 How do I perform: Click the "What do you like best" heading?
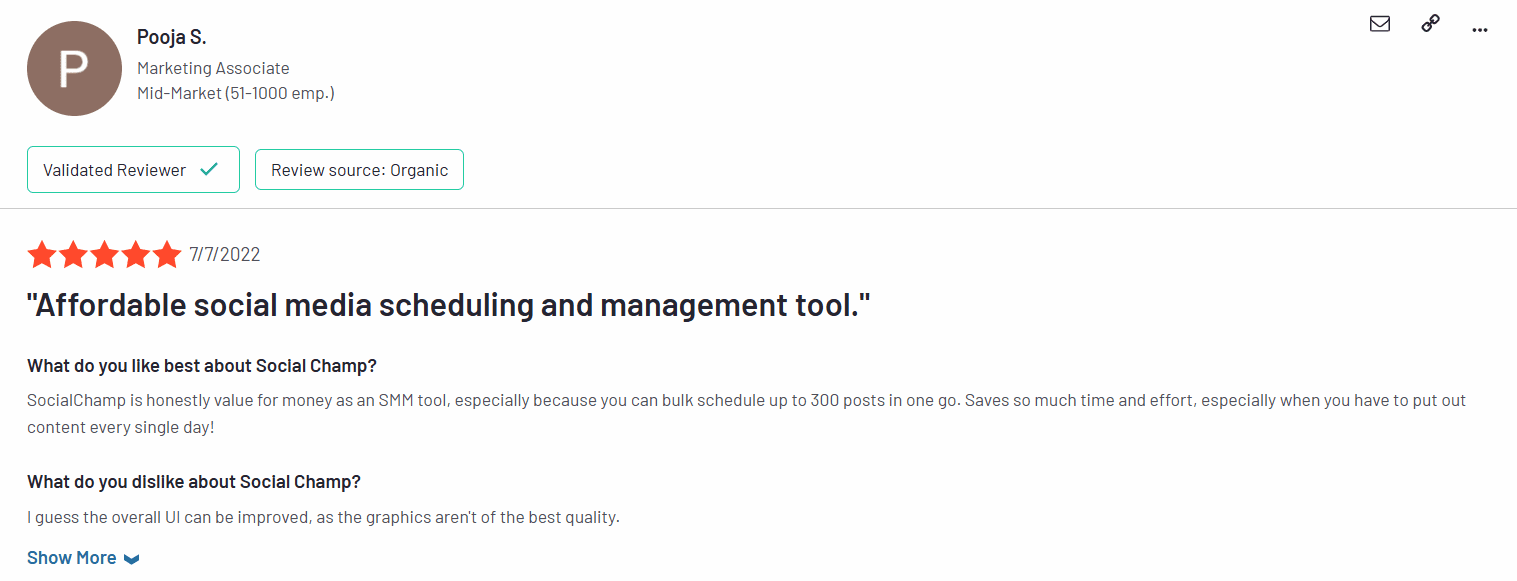pyautogui.click(x=202, y=364)
